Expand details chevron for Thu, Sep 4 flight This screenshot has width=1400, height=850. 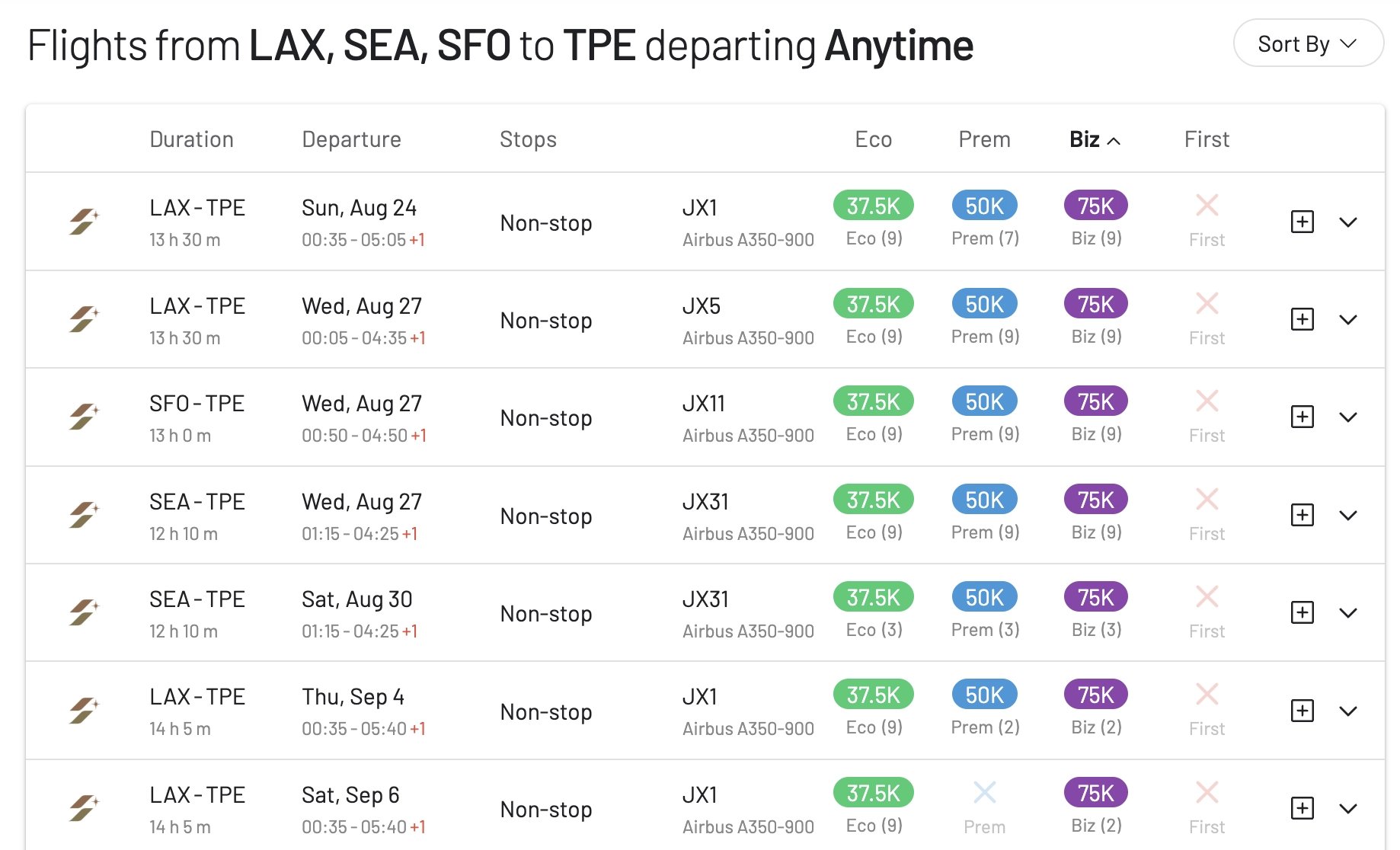point(1347,711)
